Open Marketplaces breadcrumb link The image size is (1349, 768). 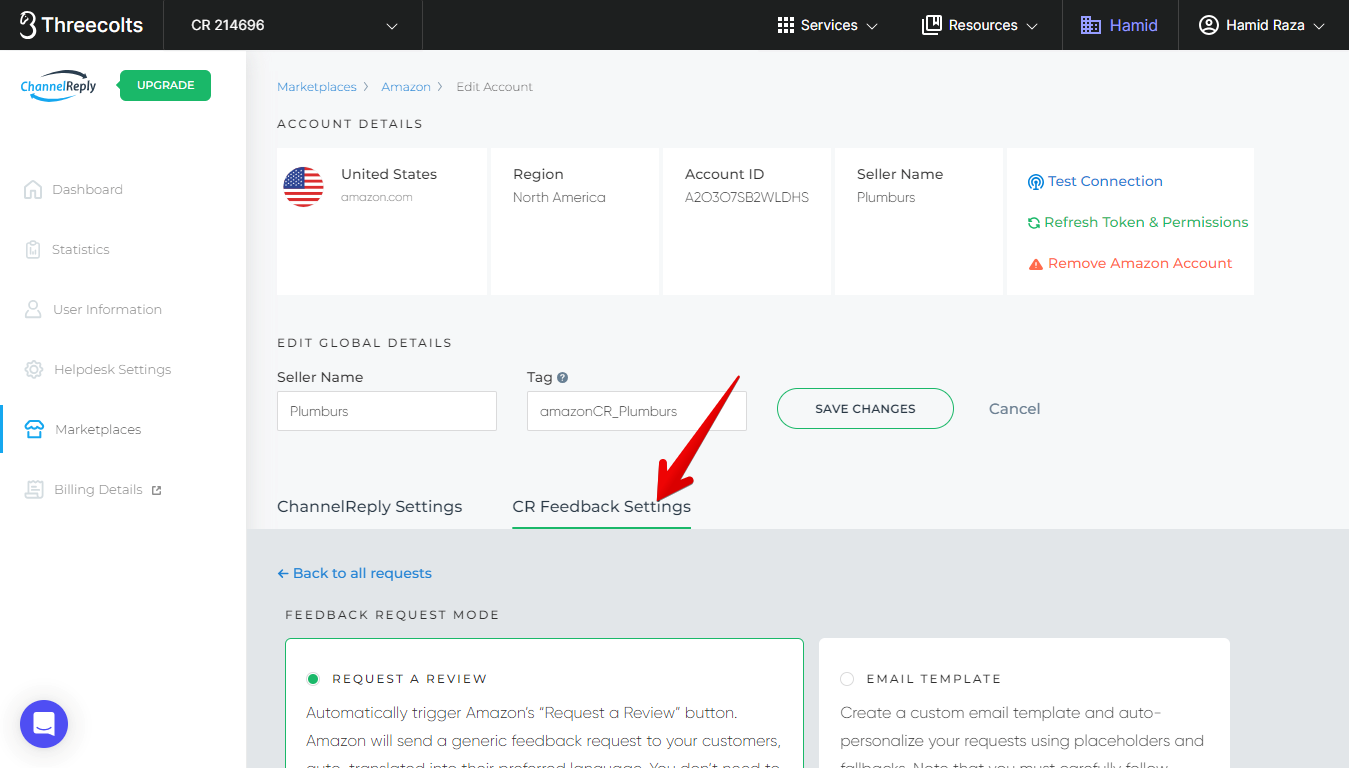(316, 87)
